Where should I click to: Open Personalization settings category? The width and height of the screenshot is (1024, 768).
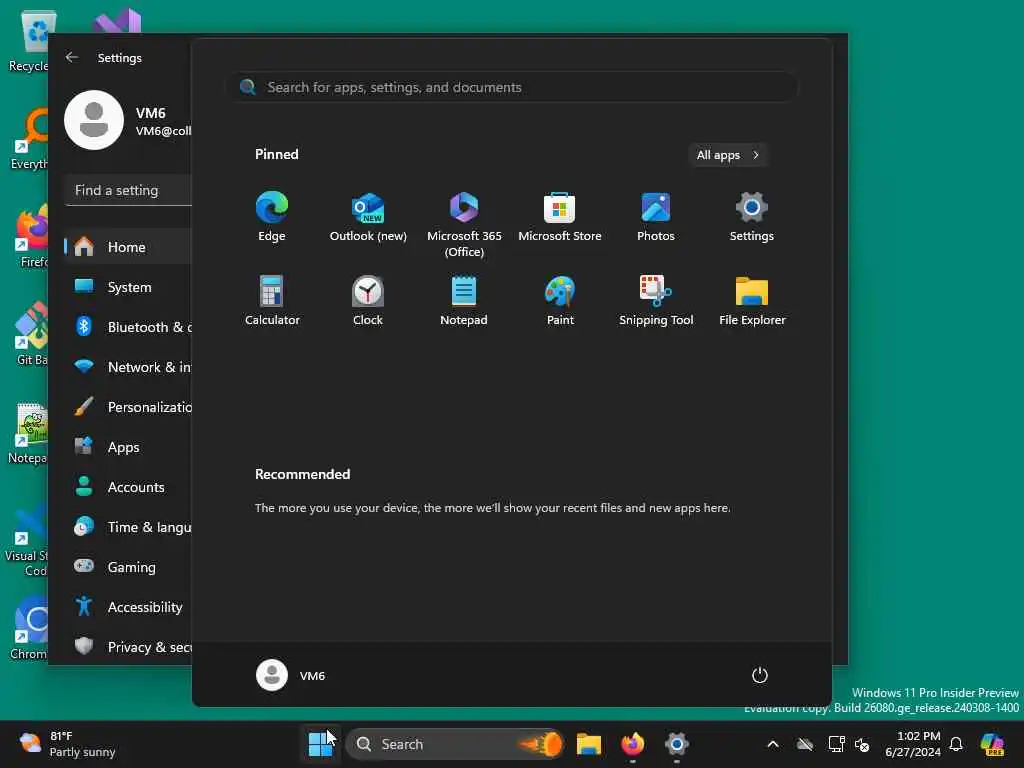point(129,407)
